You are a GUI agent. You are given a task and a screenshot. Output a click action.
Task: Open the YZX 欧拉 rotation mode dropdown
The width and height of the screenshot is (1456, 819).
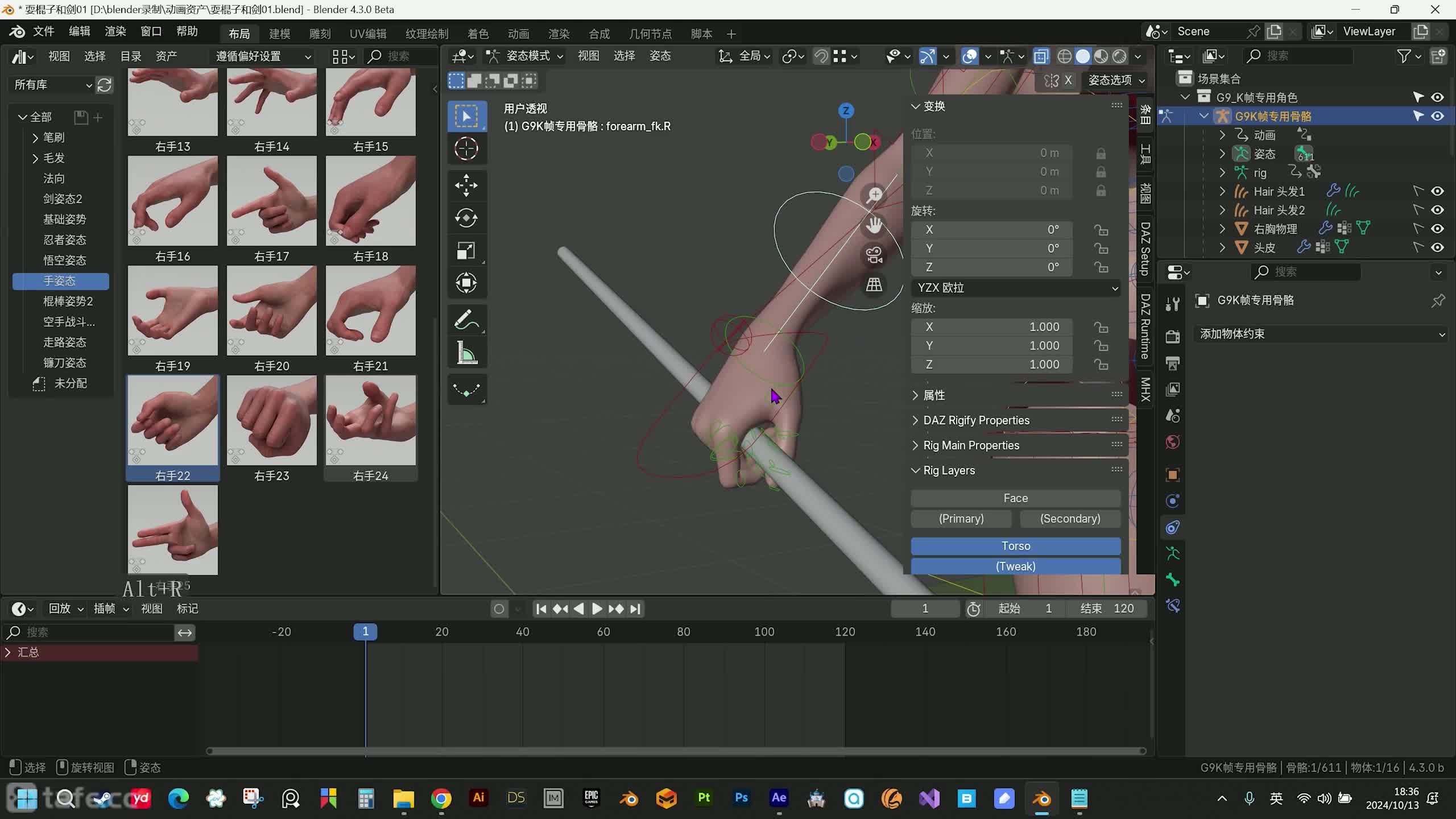(1016, 288)
